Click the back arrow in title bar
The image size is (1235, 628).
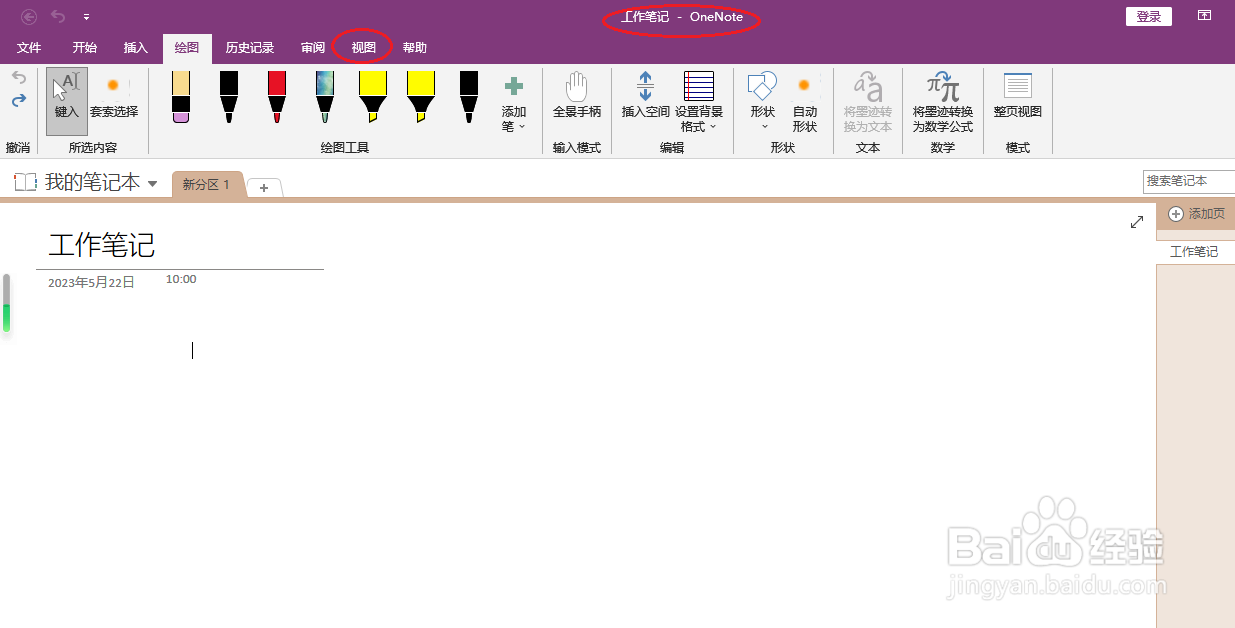point(29,16)
